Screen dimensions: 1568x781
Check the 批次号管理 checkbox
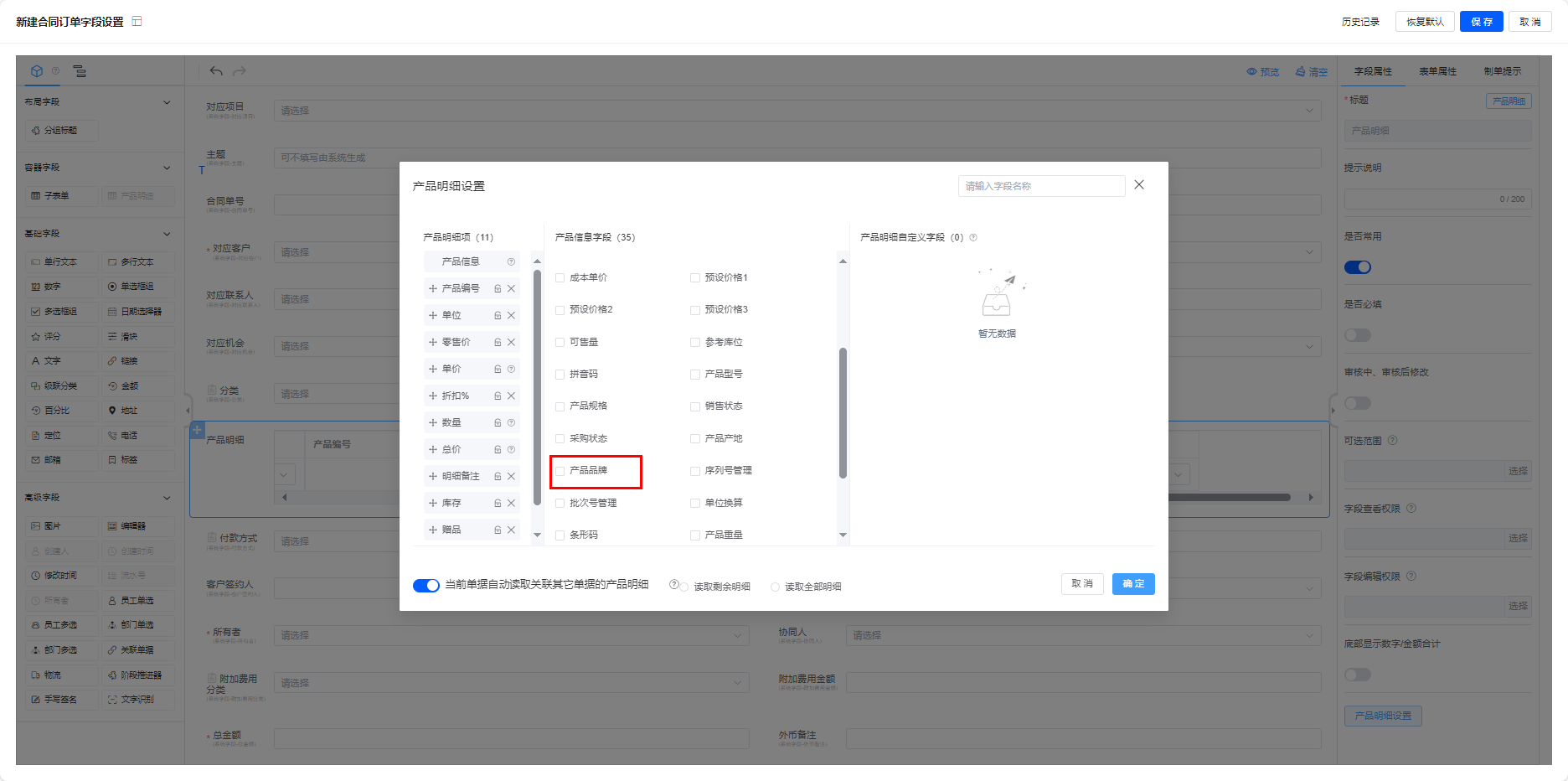[560, 504]
